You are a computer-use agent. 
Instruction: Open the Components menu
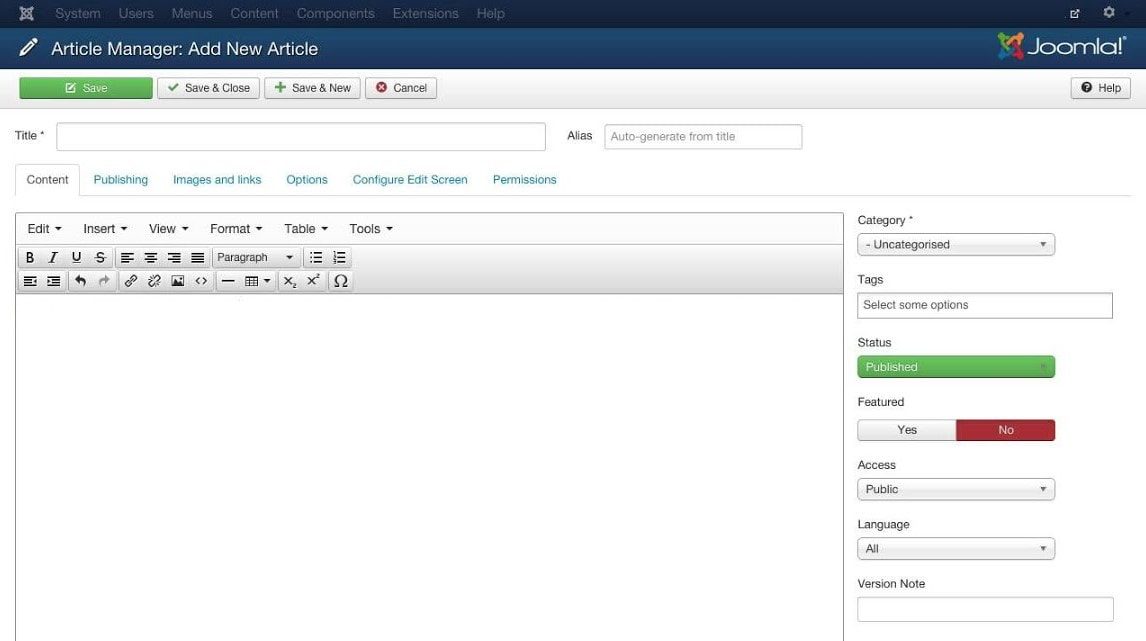(x=335, y=13)
